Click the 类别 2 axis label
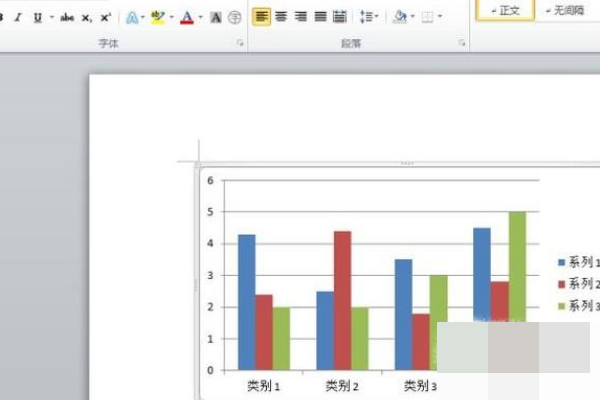The image size is (600, 400). [342, 386]
